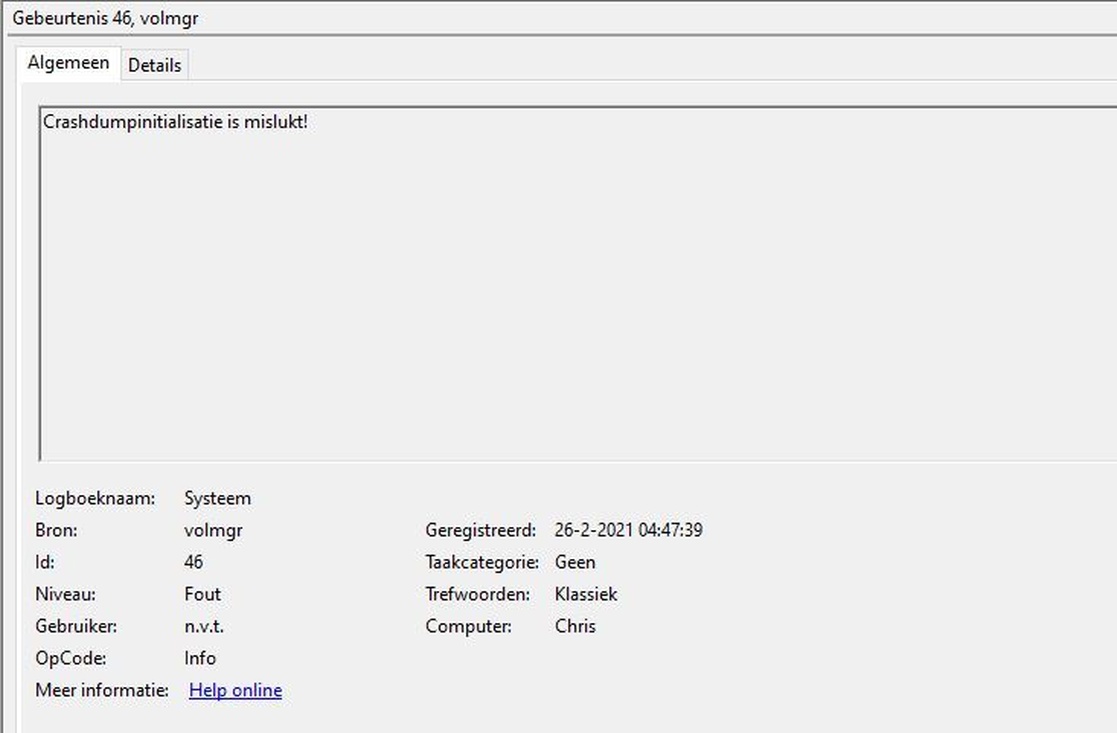Screen dimensions: 1117x733
Task: Click the 'Computer:' label
Action: [x=468, y=626]
